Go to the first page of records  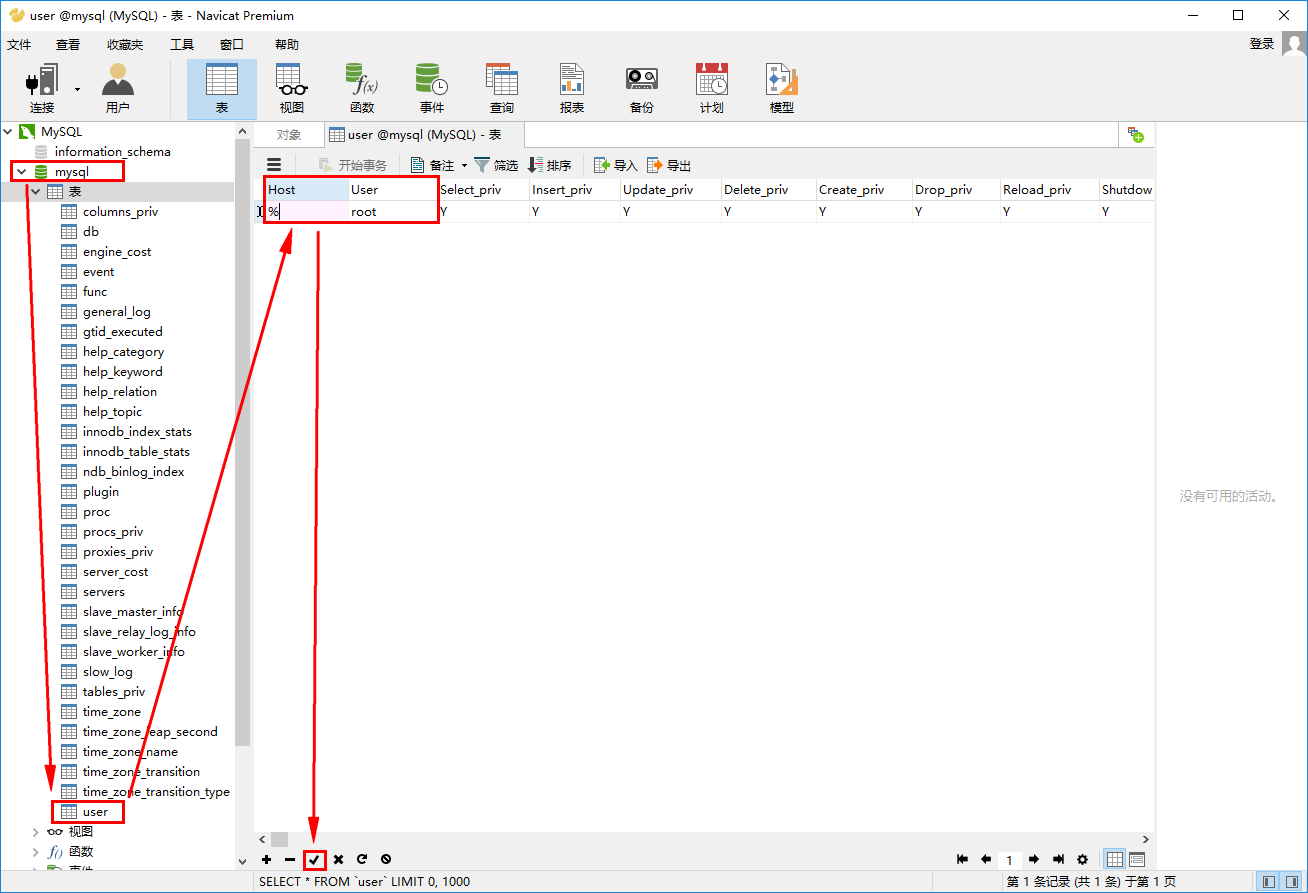click(962, 859)
